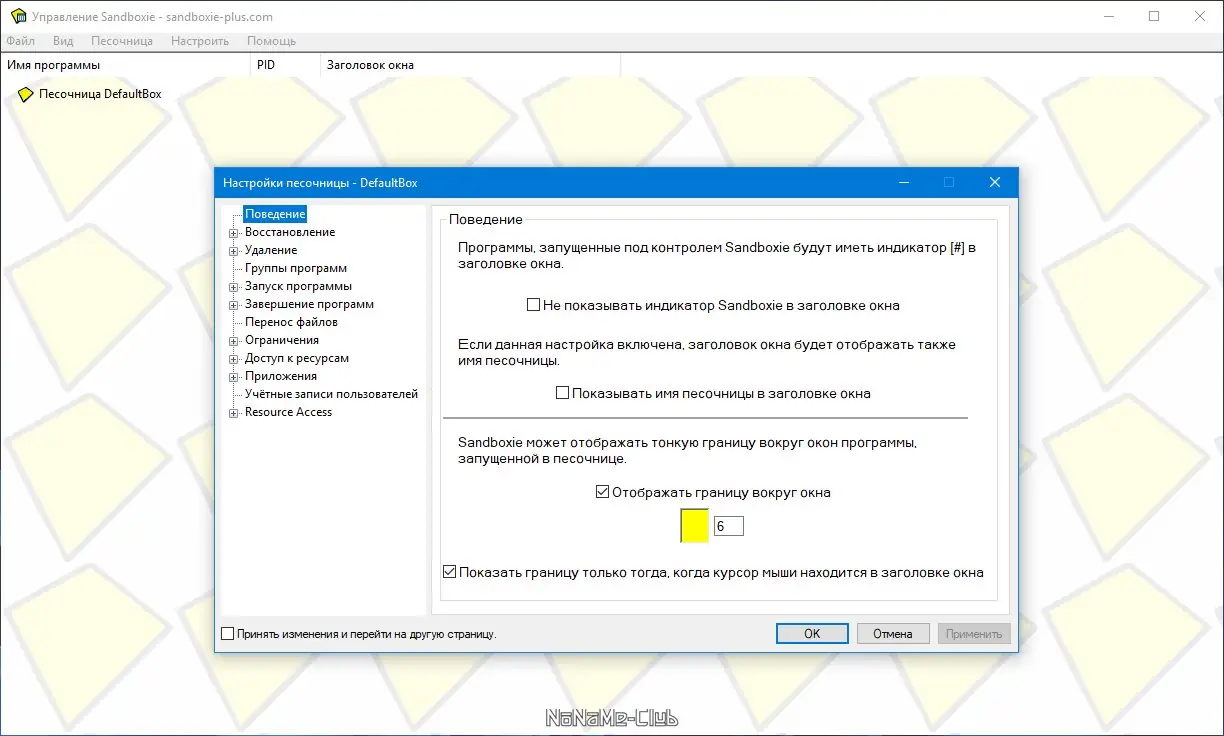1224x736 pixels.
Task: Open the yellow border color picker
Action: pyautogui.click(x=694, y=526)
